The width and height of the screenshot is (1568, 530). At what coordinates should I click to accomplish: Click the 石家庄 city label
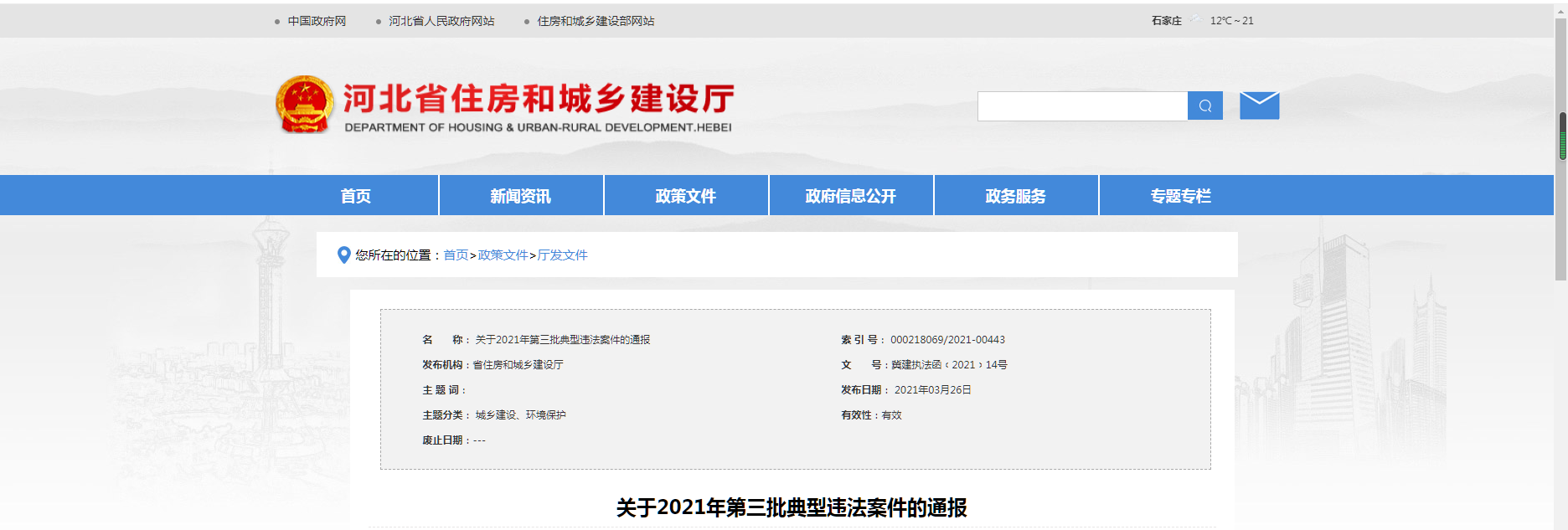click(1166, 21)
